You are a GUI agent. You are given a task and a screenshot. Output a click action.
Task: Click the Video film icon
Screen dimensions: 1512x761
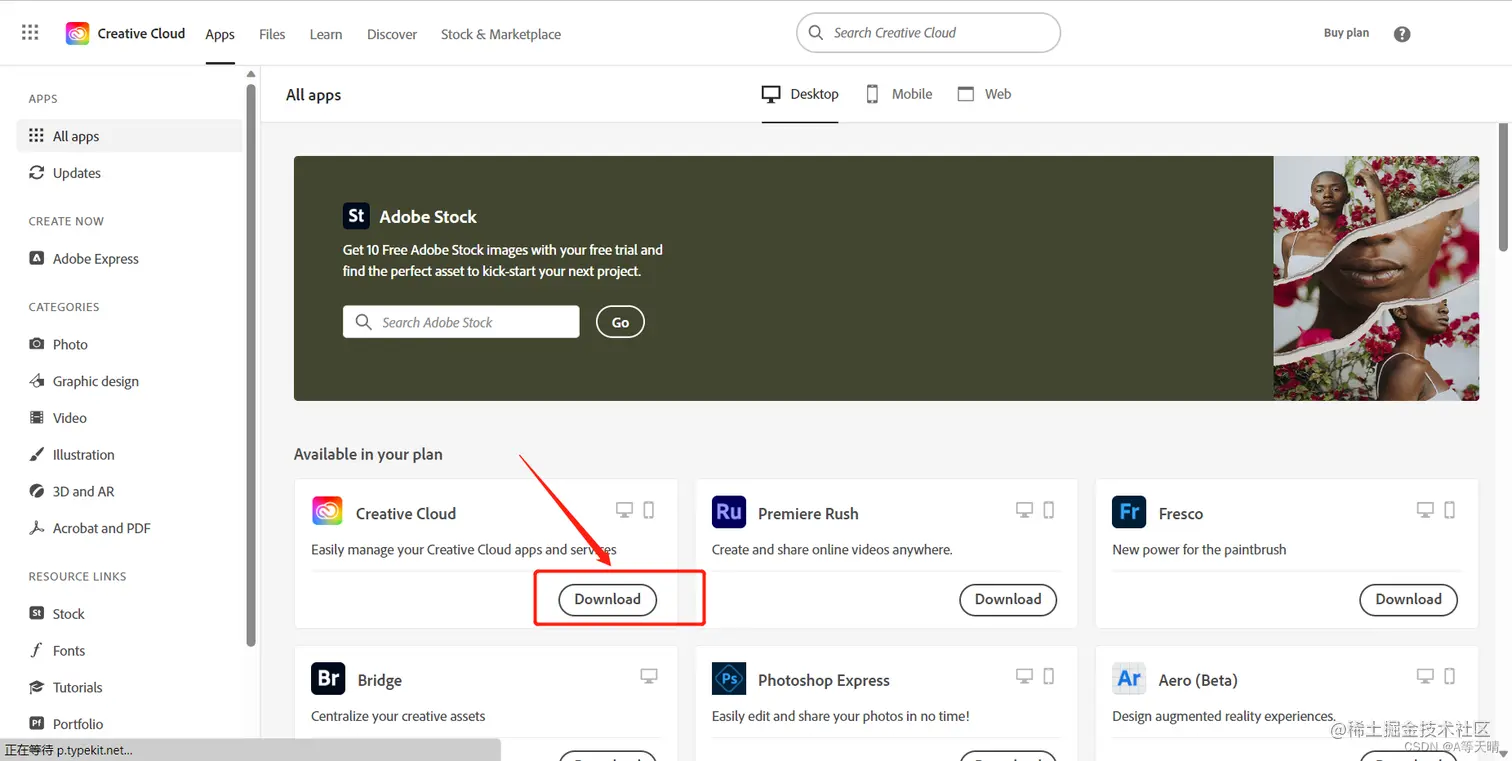pyautogui.click(x=36, y=418)
